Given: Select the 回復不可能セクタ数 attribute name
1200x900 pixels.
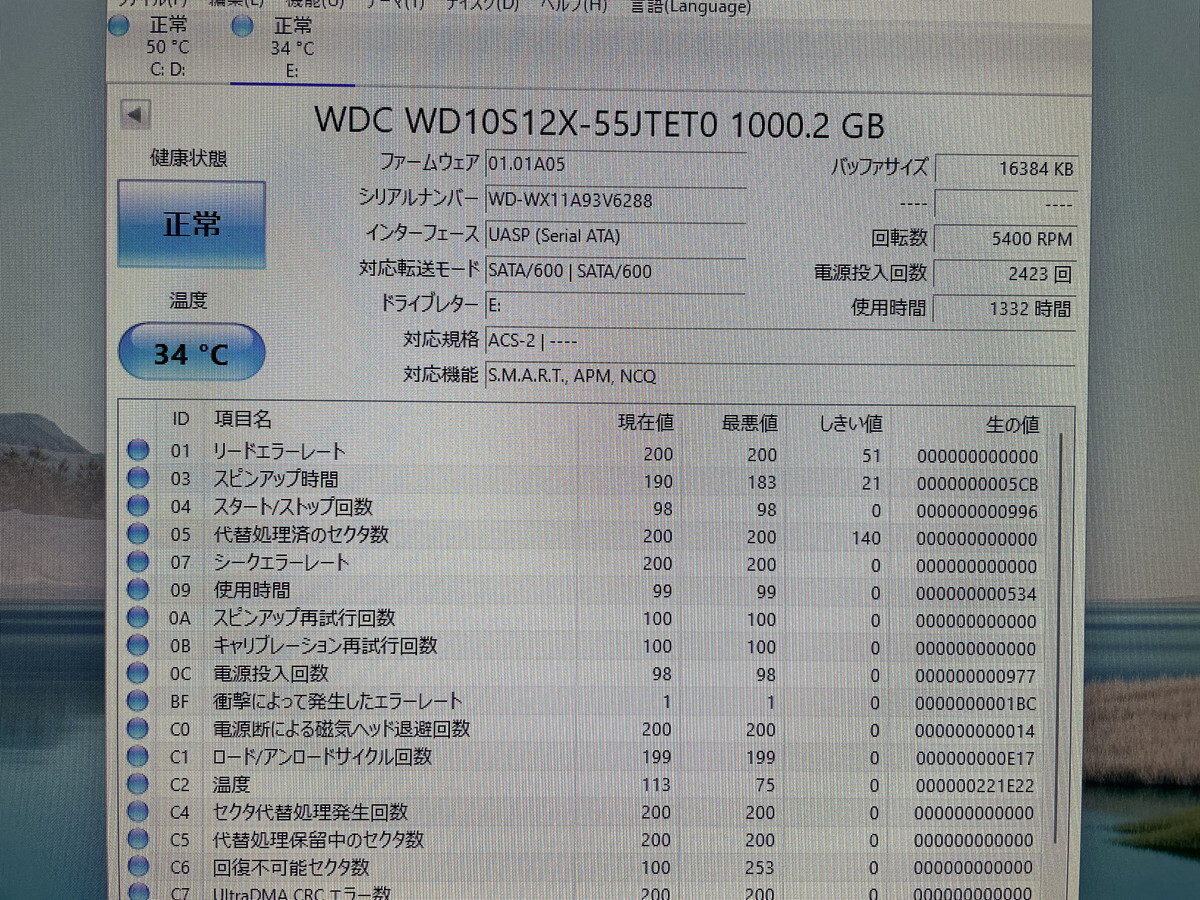Looking at the screenshot, I should pyautogui.click(x=292, y=867).
